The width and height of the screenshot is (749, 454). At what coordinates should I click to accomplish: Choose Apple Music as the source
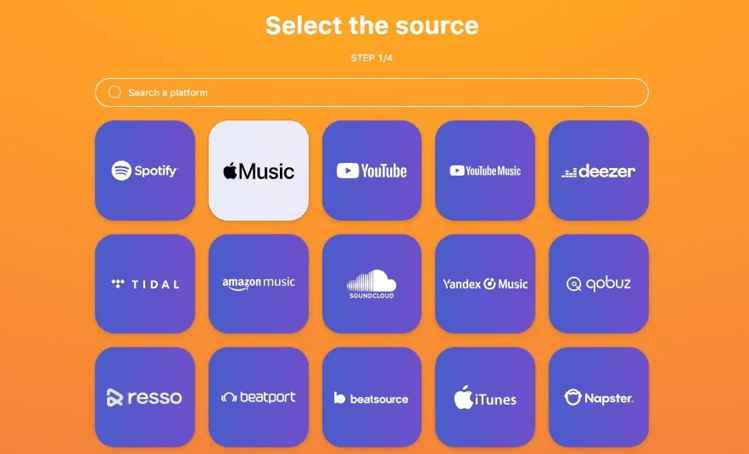(x=258, y=171)
